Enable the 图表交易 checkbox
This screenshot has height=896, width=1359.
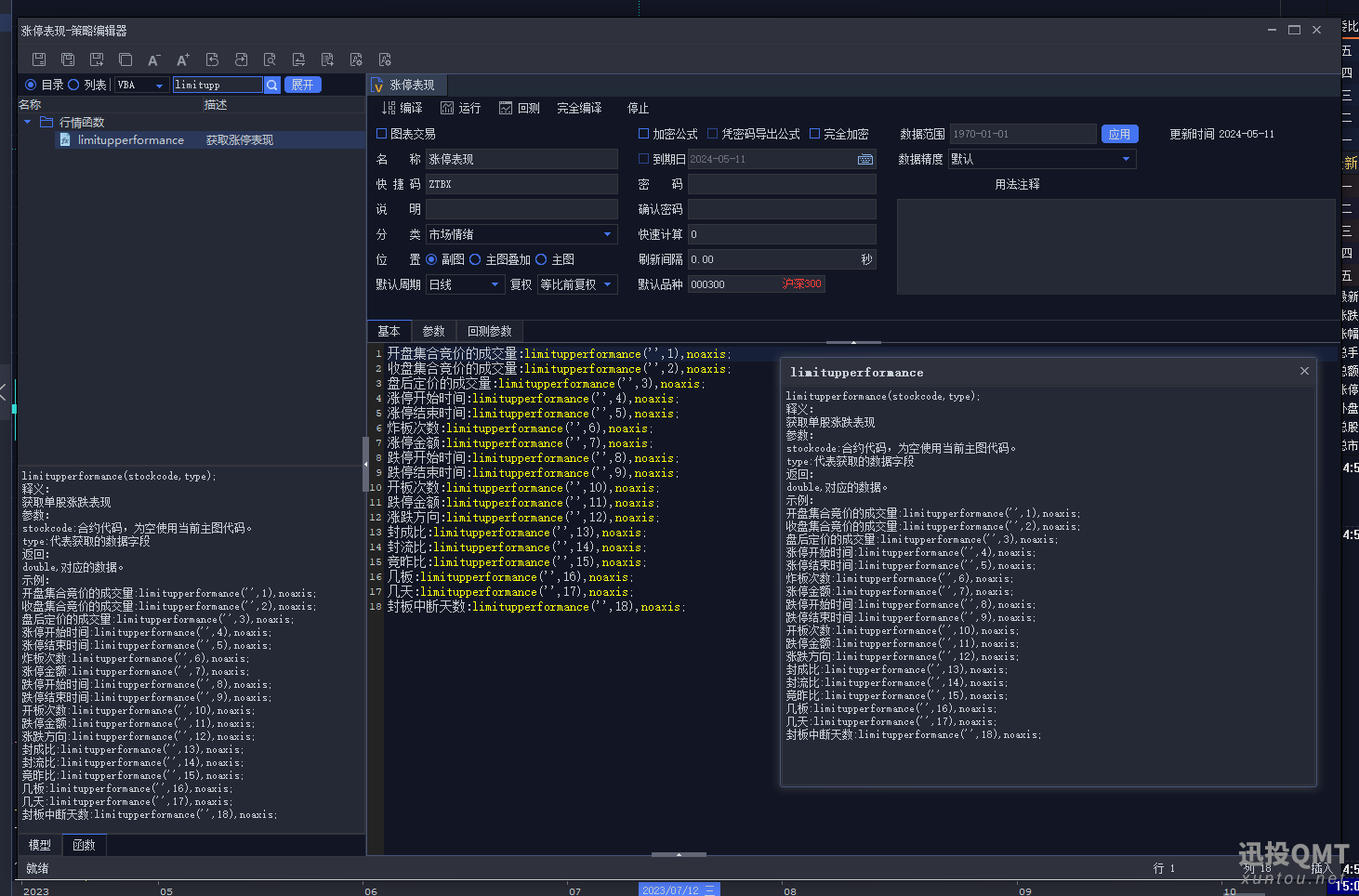(x=381, y=134)
